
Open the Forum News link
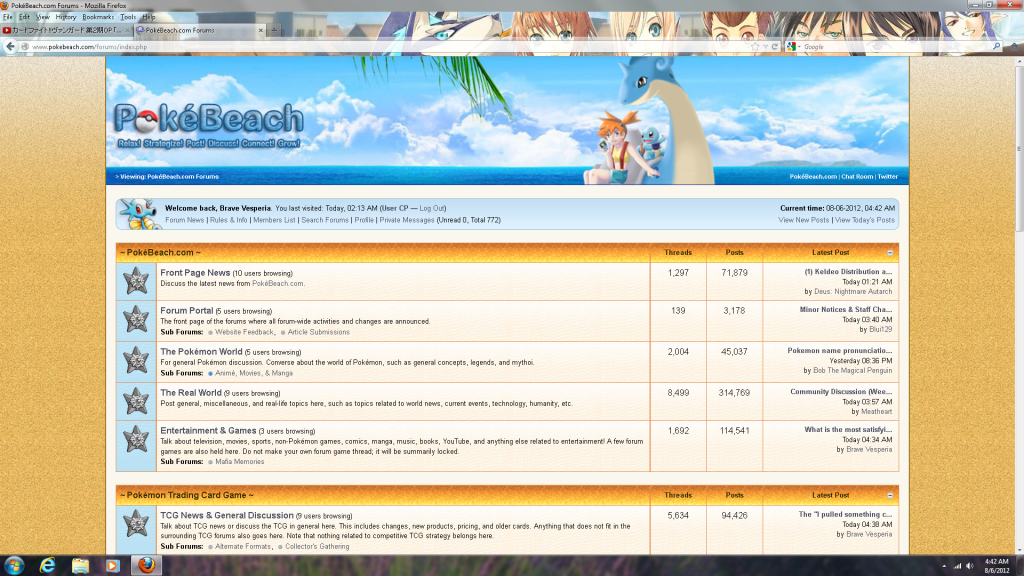[184, 220]
